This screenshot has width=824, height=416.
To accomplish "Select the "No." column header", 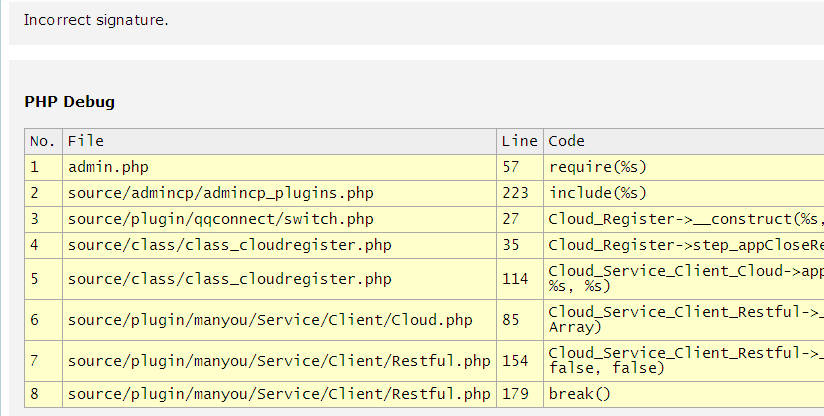I will click(x=43, y=141).
